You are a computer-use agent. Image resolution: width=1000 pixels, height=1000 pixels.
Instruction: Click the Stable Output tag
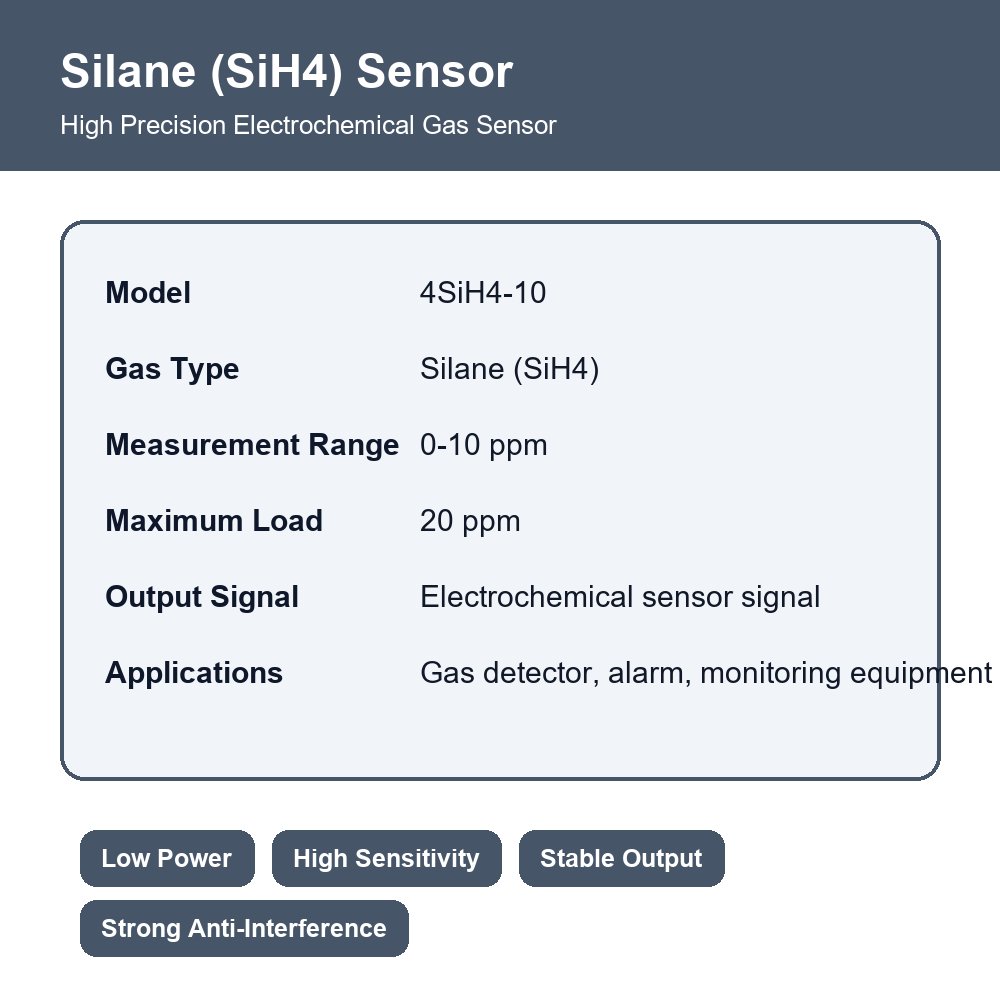621,858
